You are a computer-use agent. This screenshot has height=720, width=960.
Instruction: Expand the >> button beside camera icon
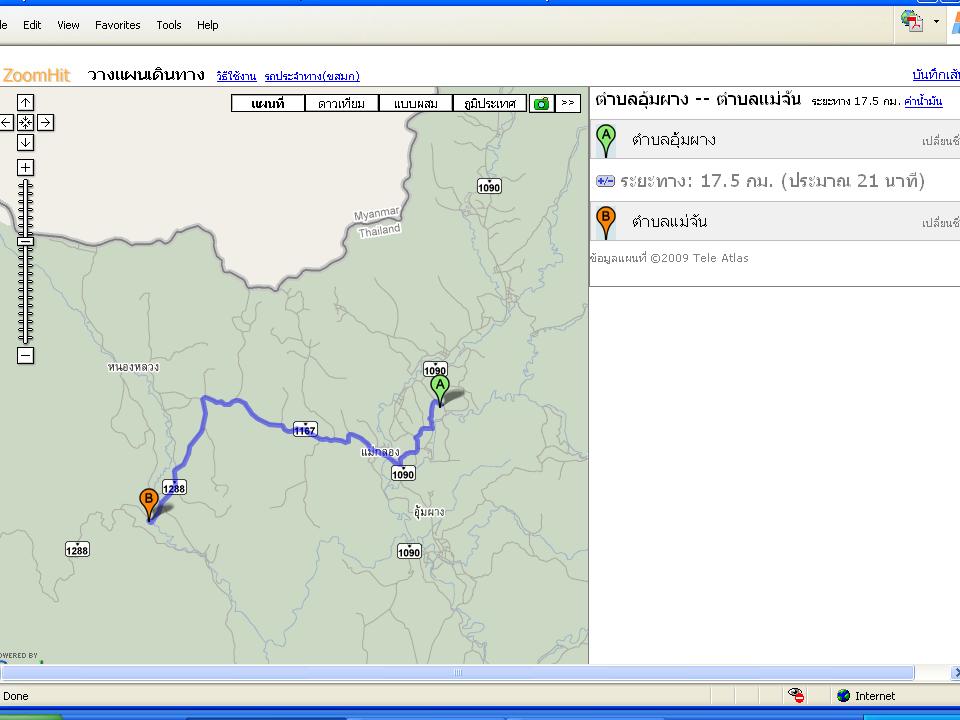568,103
